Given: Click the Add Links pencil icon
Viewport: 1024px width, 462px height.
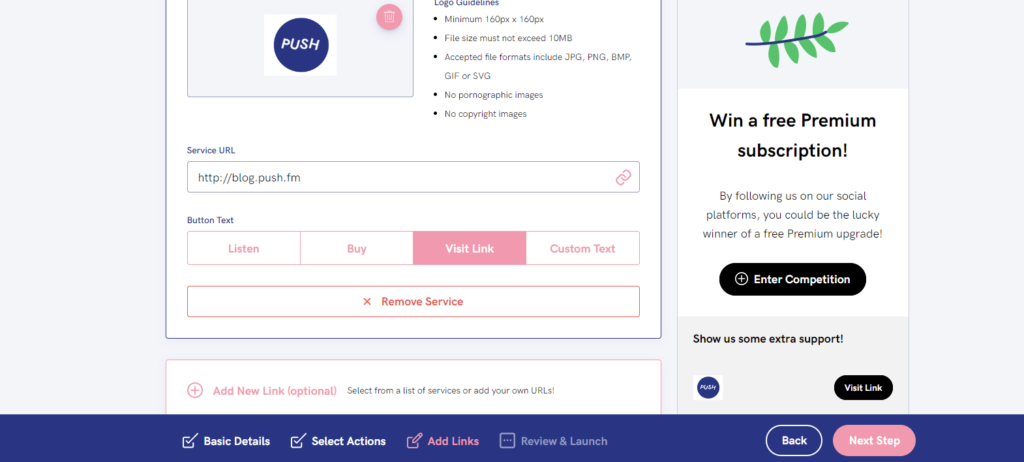Looking at the screenshot, I should coord(414,441).
